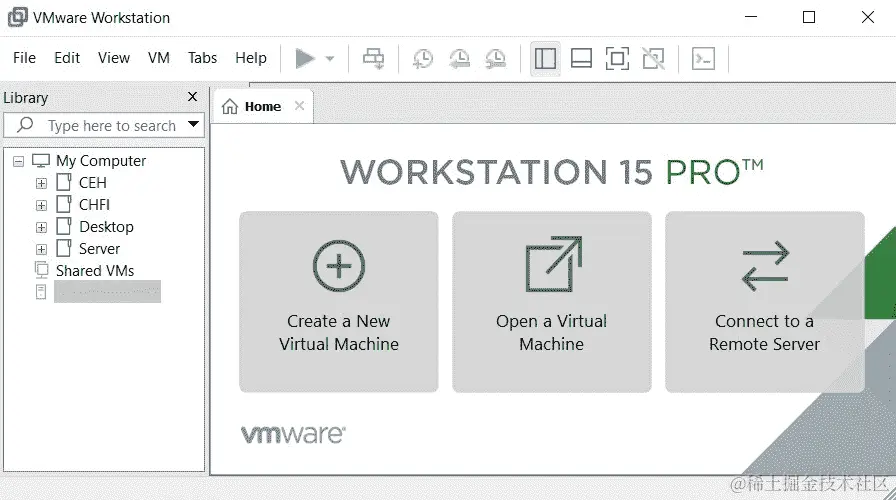Open the search filter dropdown arrow
Screen dimensions: 896x500
[194, 124]
